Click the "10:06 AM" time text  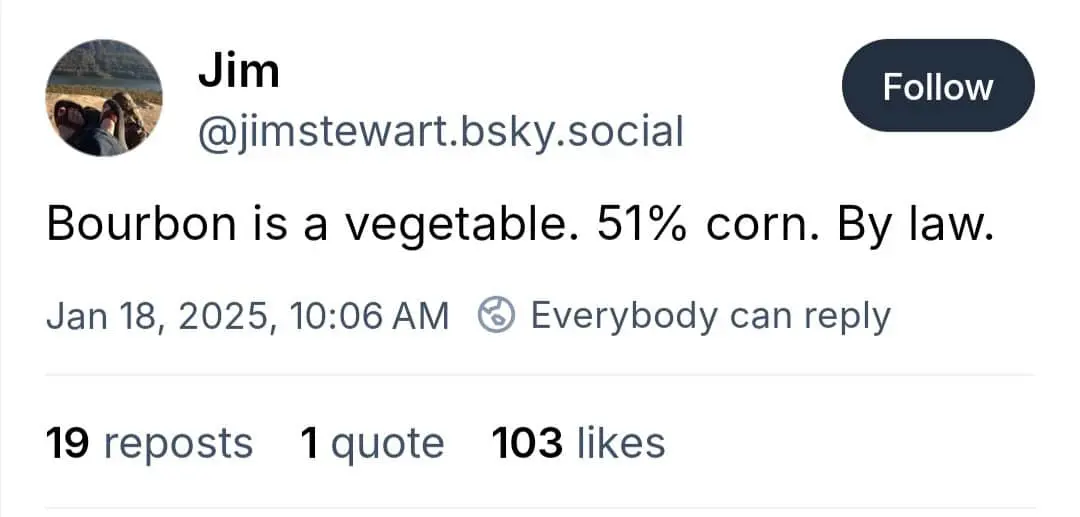369,316
